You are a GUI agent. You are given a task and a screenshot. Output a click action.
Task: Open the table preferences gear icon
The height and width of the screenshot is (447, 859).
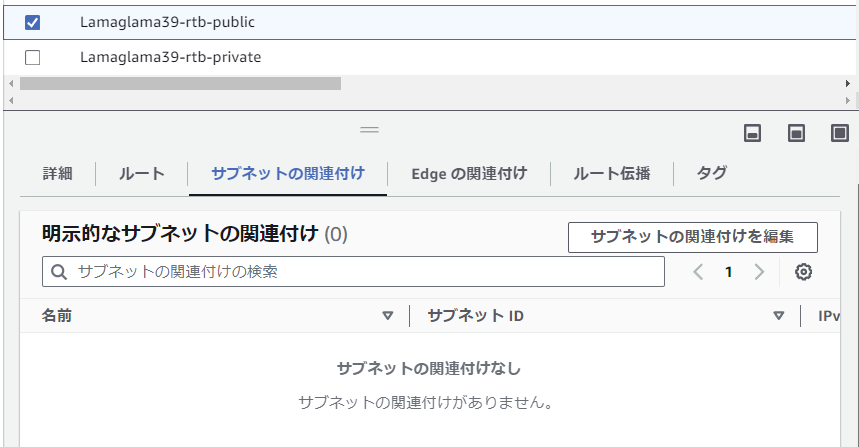pyautogui.click(x=803, y=272)
